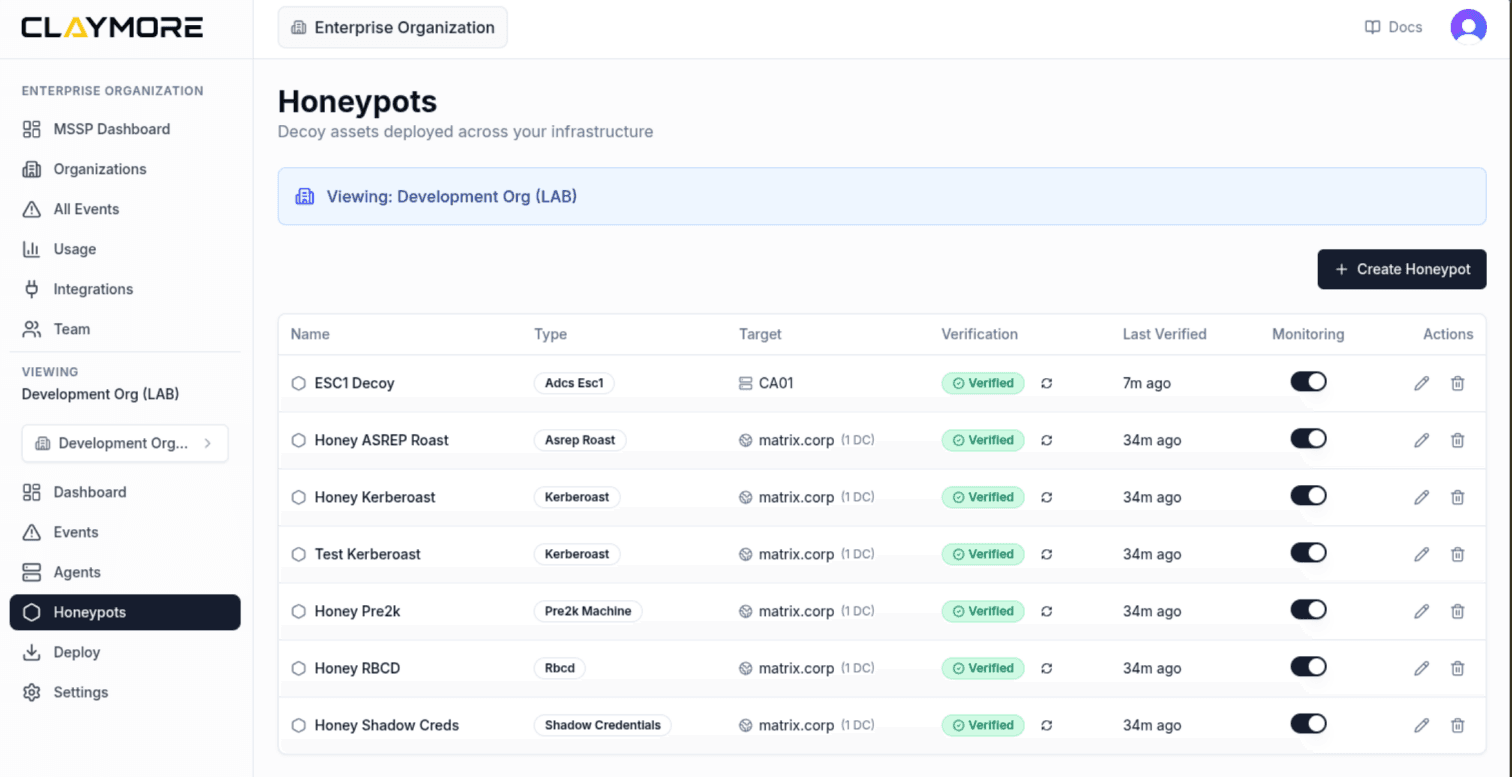Viewport: 1512px width, 777px height.
Task: Click the CA01 target cell
Action: (x=766, y=383)
